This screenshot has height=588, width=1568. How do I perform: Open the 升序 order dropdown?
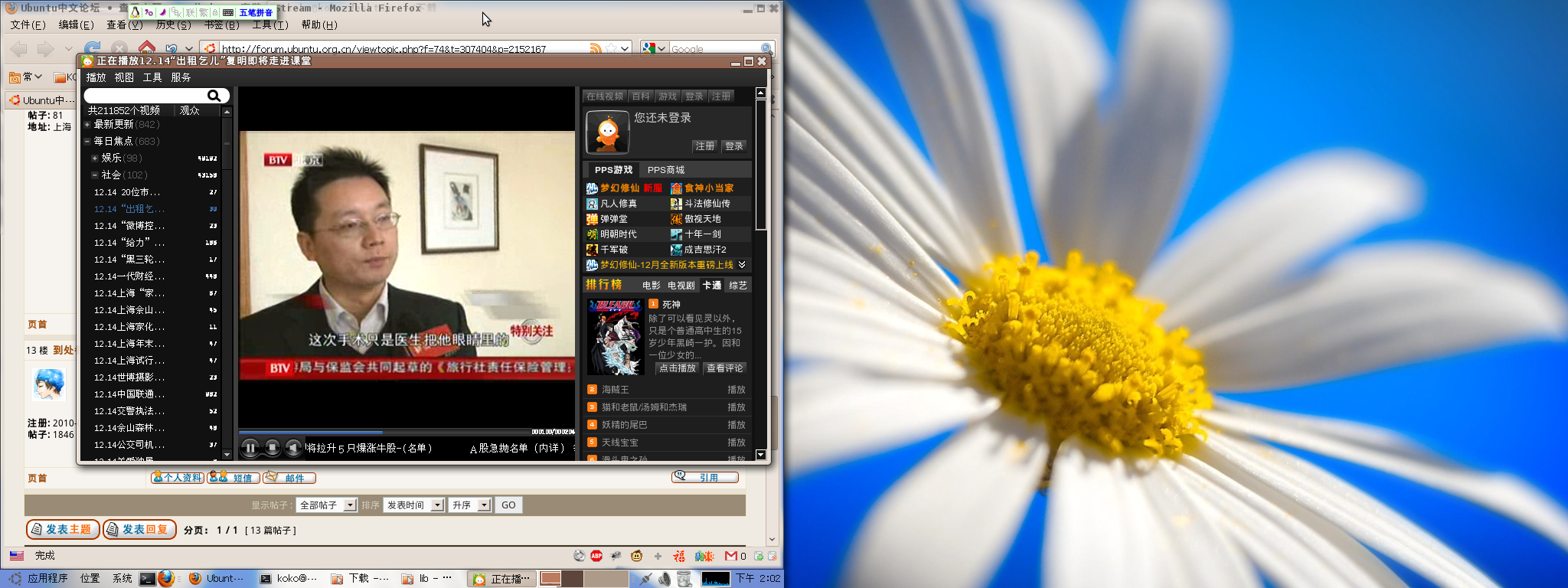tap(470, 505)
